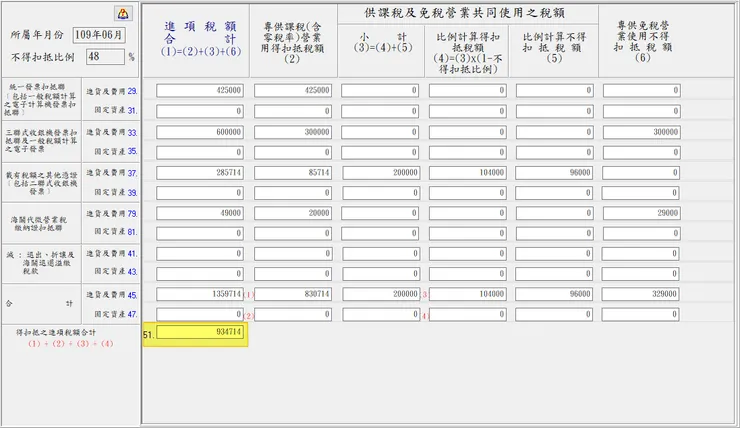Click the 固定資產 47. row label
740x428 pixels.
[116, 314]
